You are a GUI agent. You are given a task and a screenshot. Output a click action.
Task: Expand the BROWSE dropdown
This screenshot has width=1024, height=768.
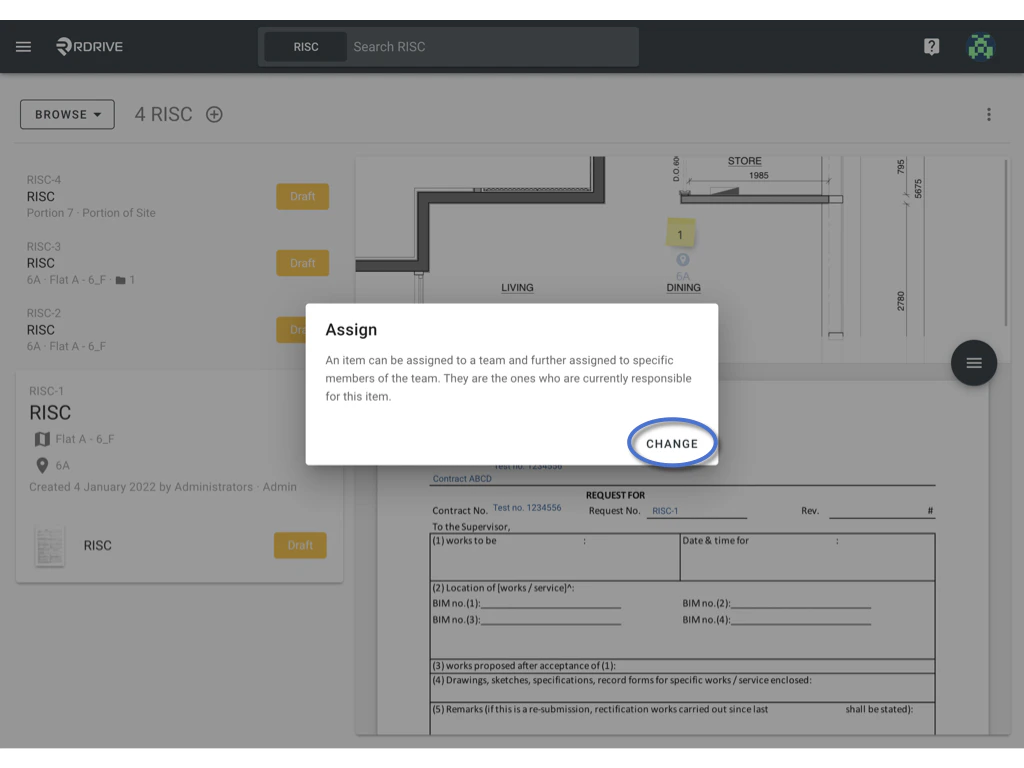click(66, 114)
